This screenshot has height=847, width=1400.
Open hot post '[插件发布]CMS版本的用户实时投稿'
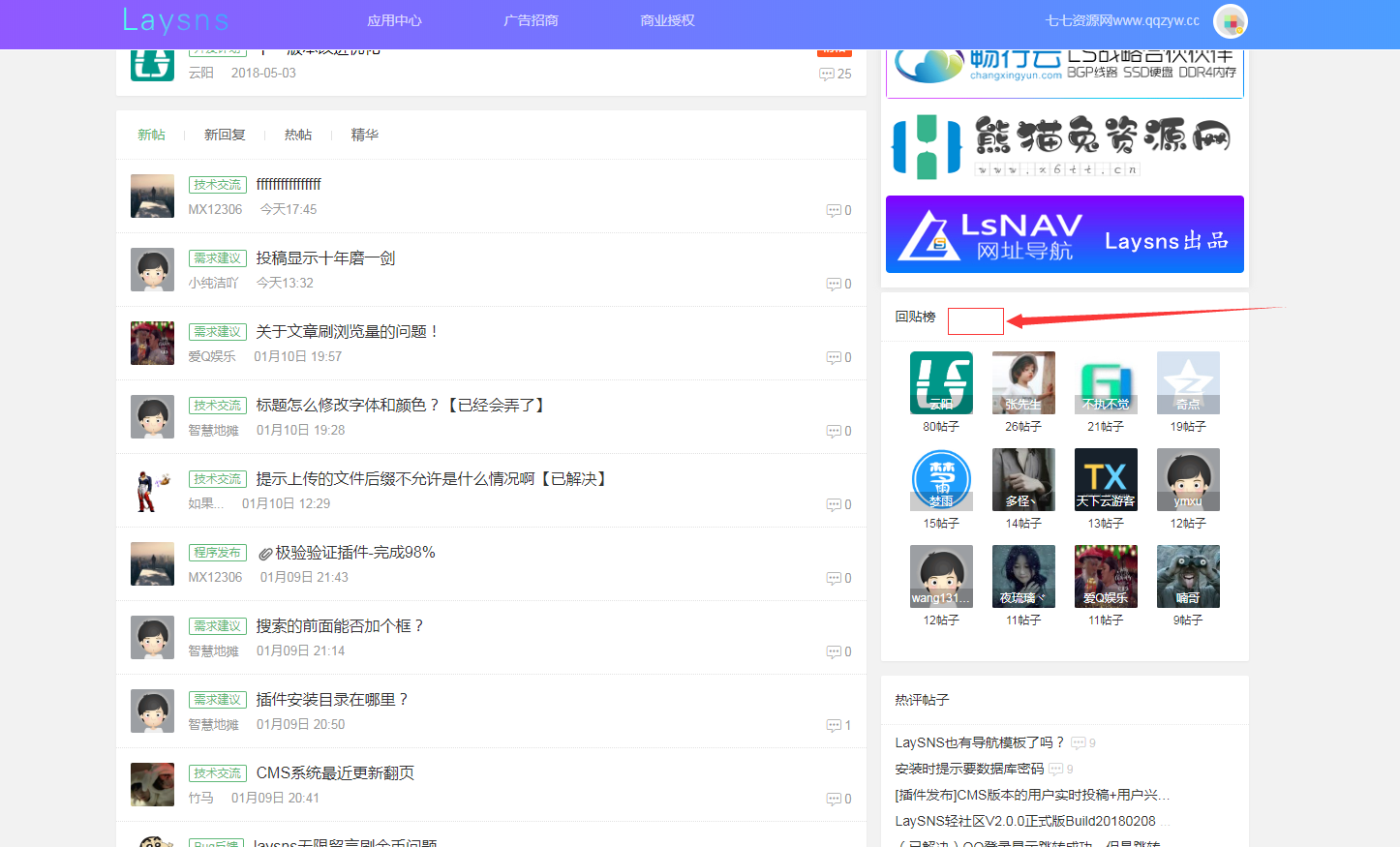(x=1032, y=795)
